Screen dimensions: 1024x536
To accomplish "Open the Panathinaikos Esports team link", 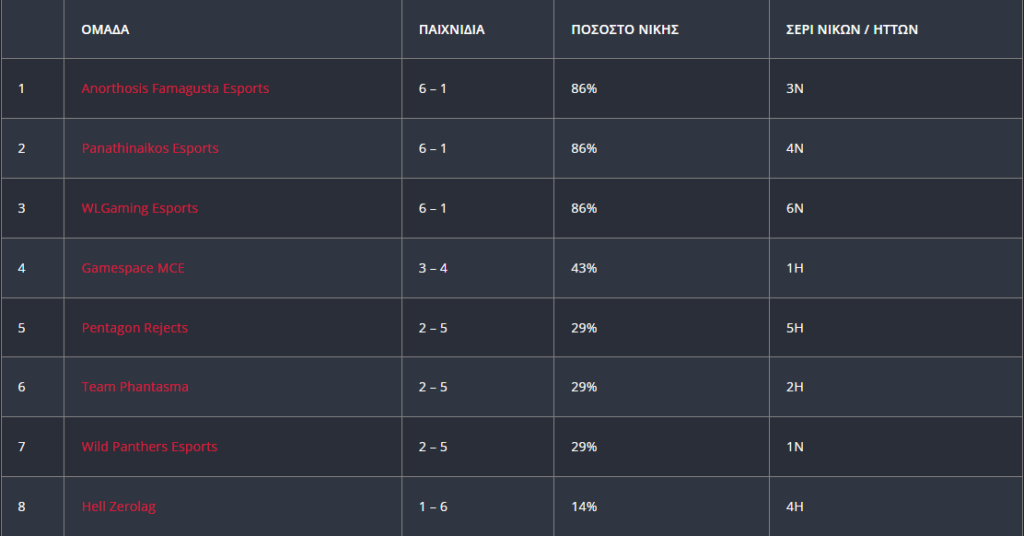I will (150, 148).
